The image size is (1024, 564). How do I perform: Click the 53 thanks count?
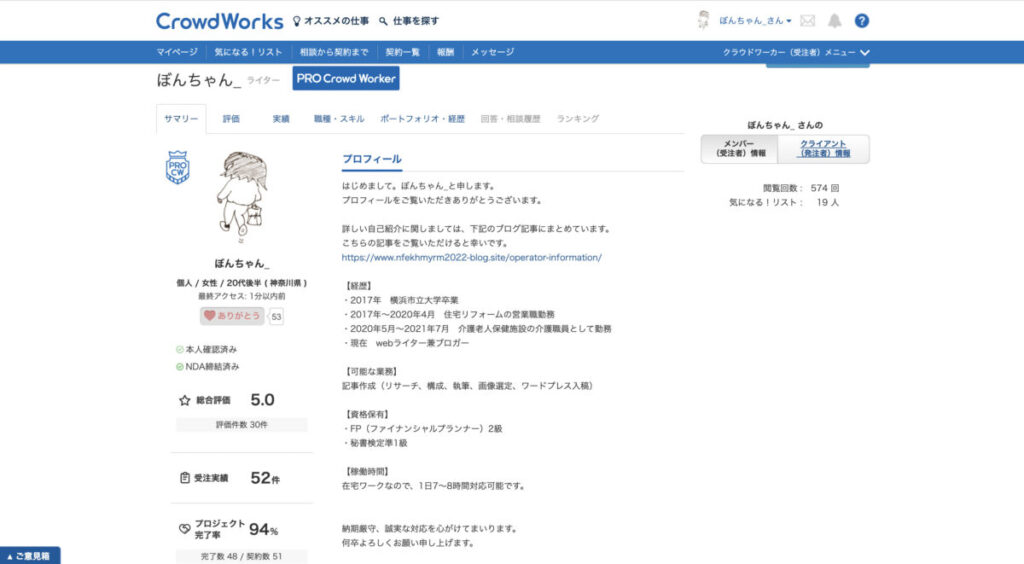276,317
